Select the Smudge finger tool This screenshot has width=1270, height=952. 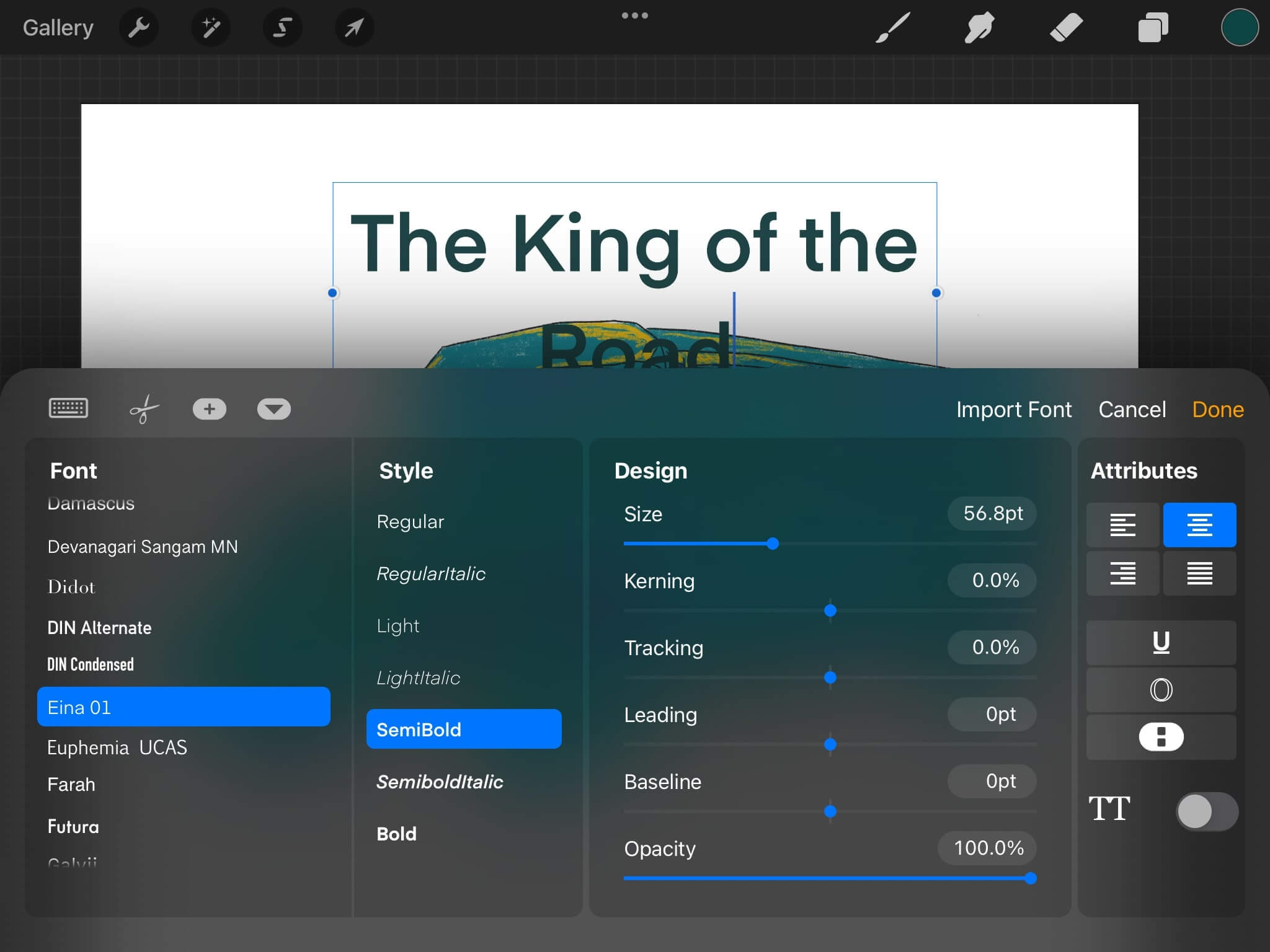pos(979,28)
